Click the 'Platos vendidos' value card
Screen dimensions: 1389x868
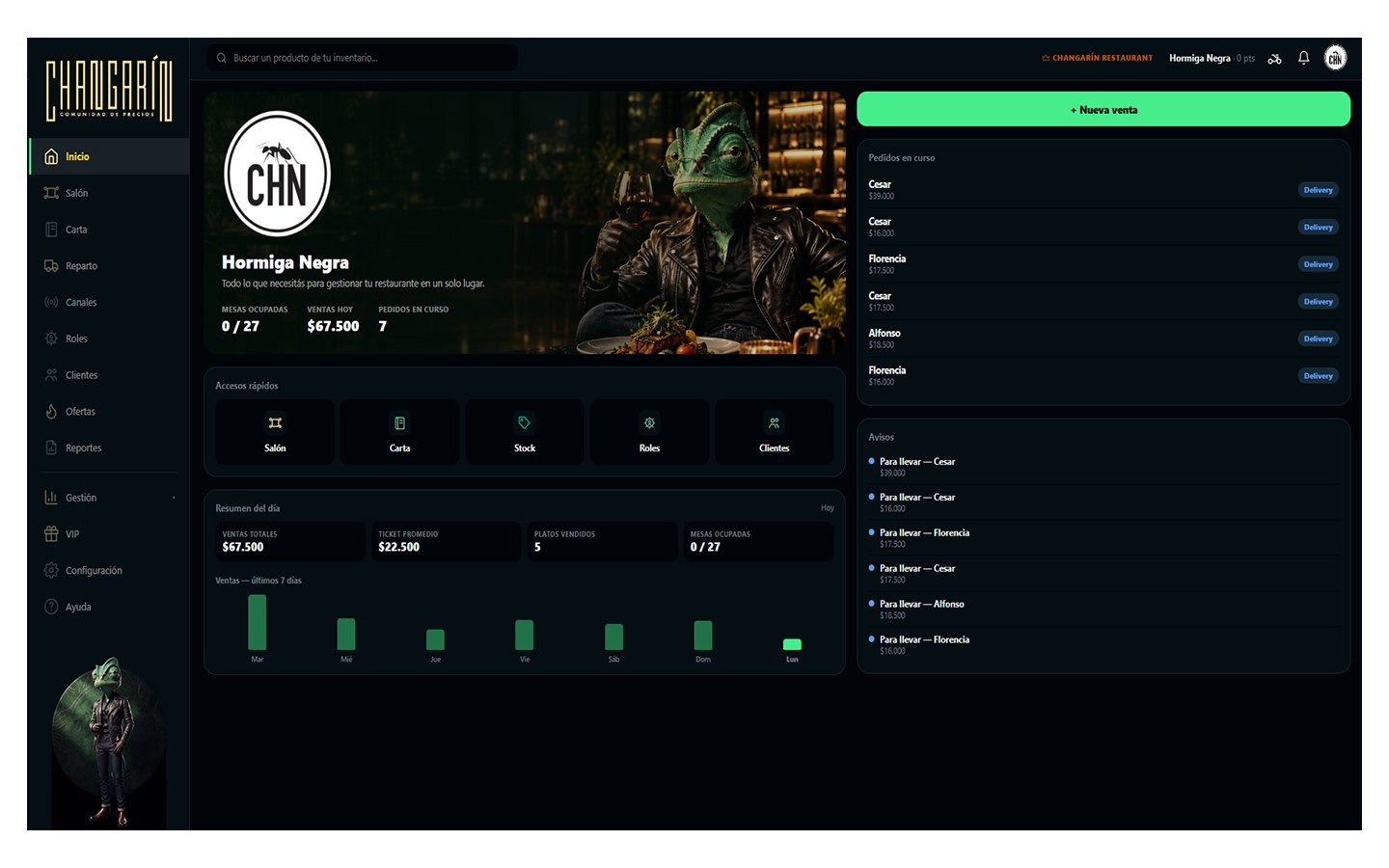point(603,541)
